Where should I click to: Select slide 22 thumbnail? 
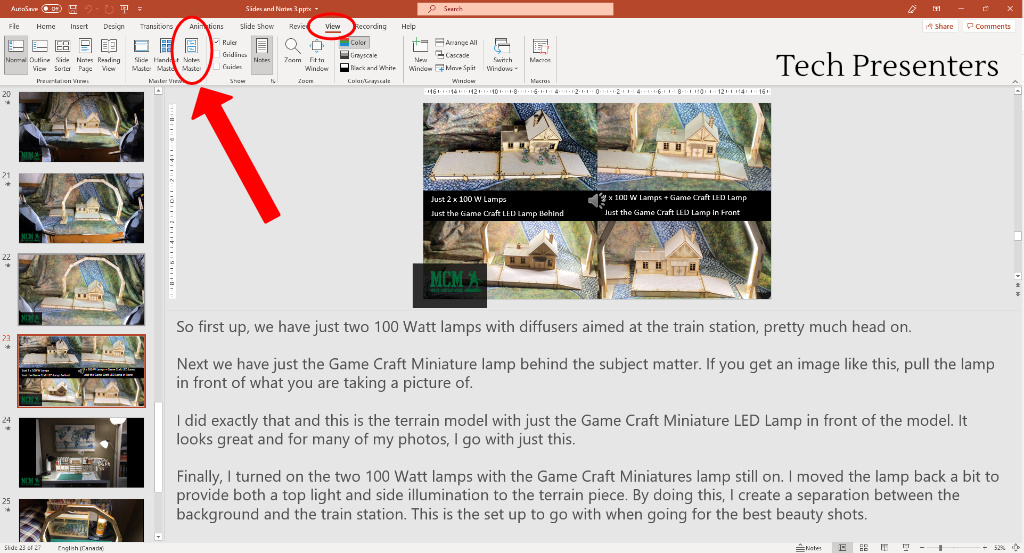pyautogui.click(x=81, y=289)
